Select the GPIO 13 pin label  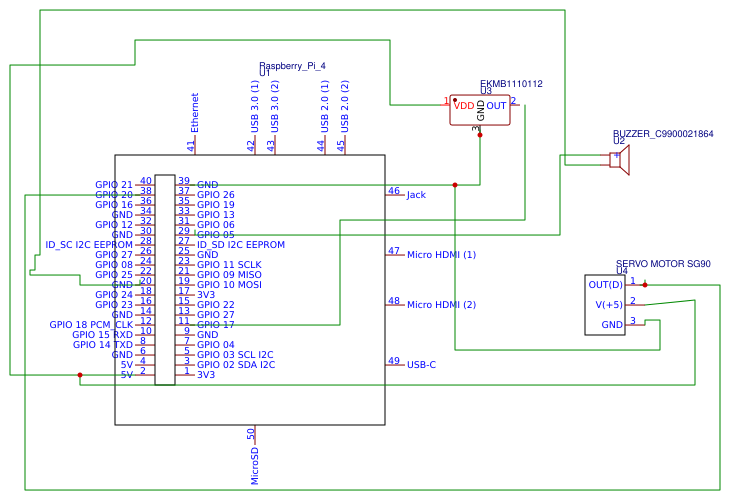point(216,215)
